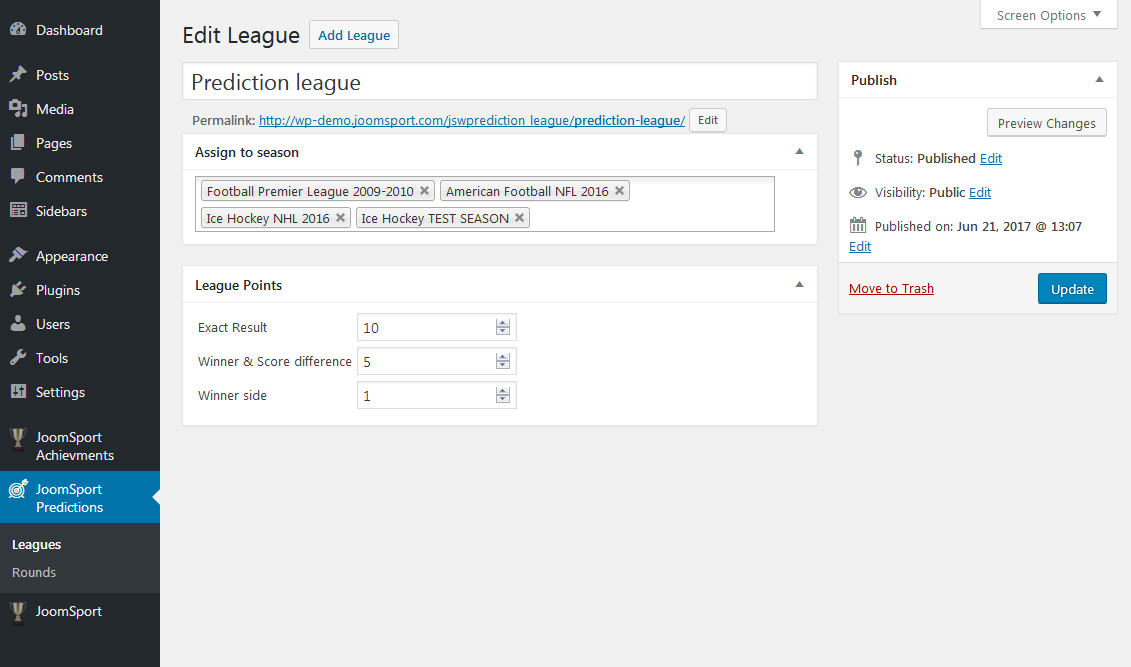The image size is (1131, 667).
Task: Open the Screen Options dropdown
Action: click(1049, 15)
